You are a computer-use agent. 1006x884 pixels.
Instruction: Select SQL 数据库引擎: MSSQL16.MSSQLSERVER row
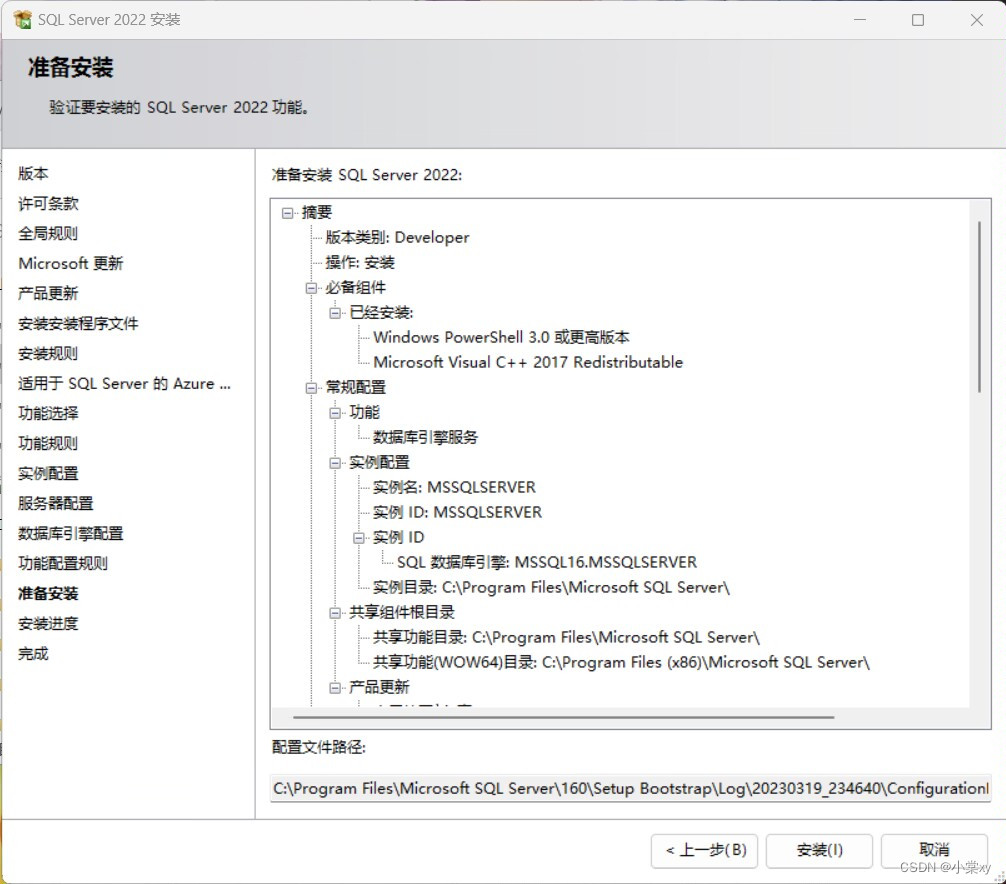(x=547, y=563)
